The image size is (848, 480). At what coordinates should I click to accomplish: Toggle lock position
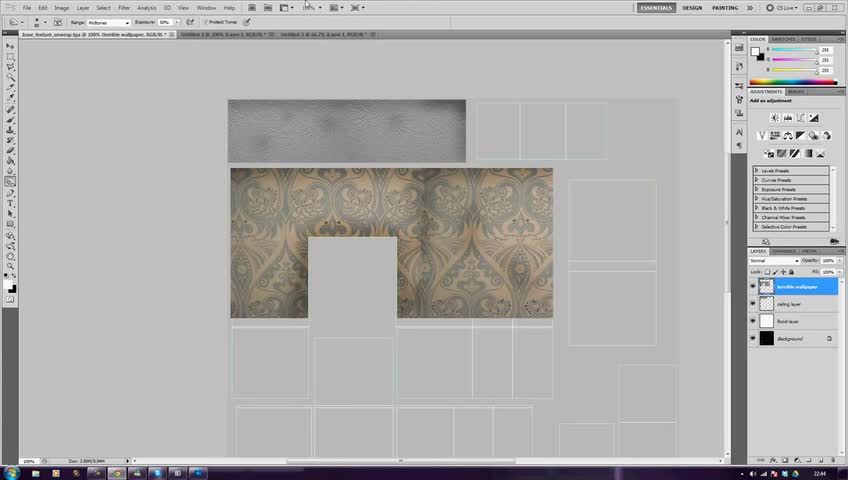[783, 272]
